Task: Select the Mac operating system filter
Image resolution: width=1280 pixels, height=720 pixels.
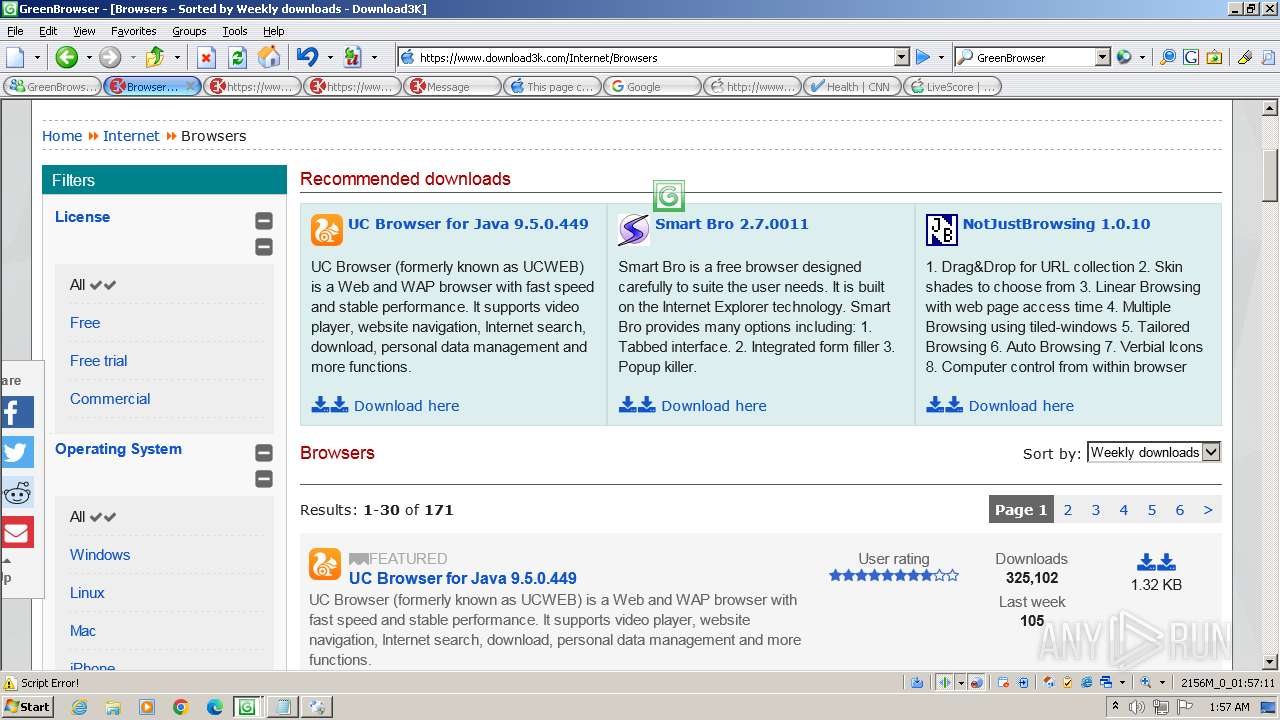Action: pyautogui.click(x=83, y=631)
